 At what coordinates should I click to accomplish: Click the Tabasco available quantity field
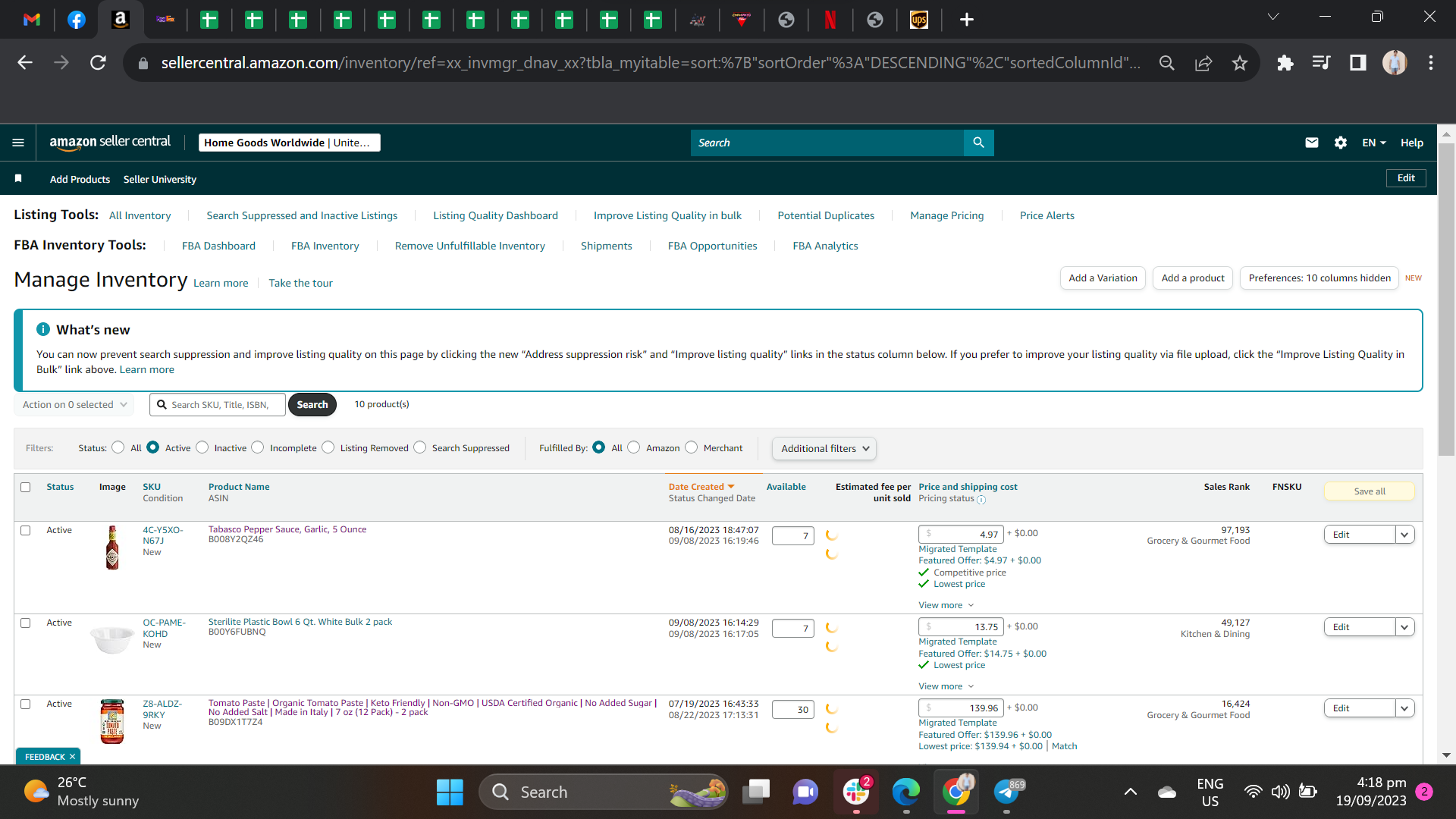tap(792, 536)
